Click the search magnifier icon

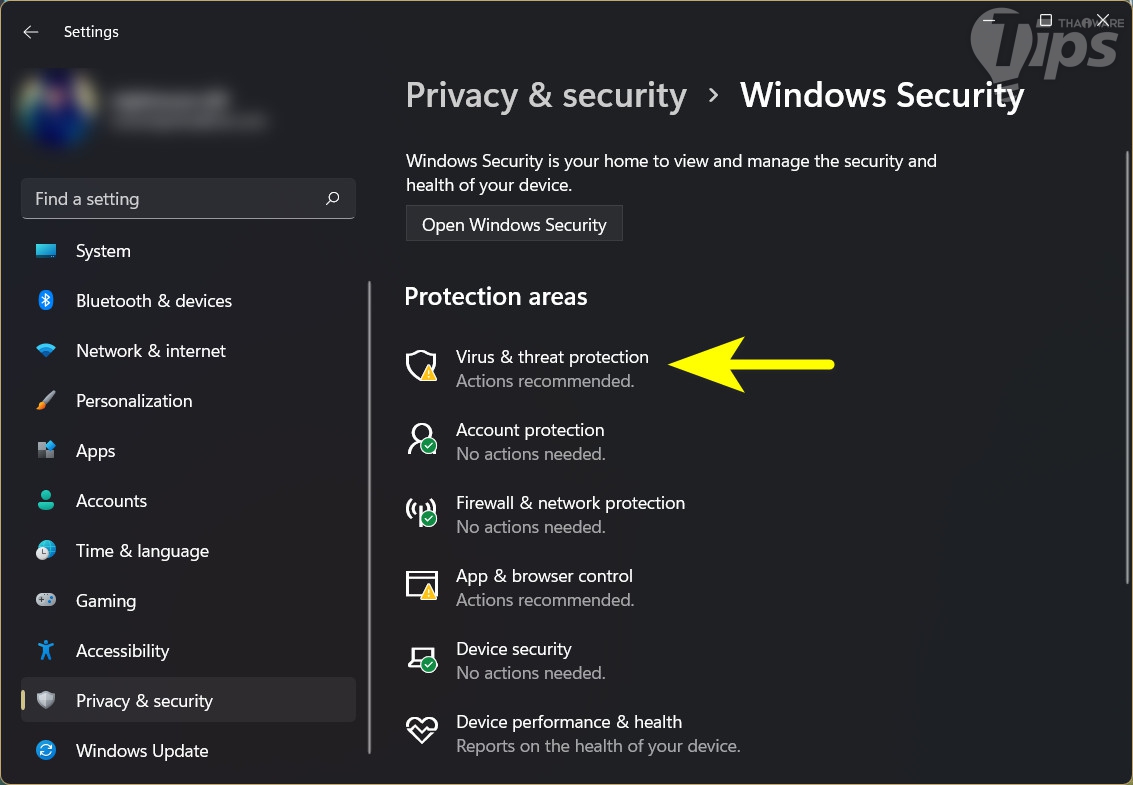click(333, 199)
